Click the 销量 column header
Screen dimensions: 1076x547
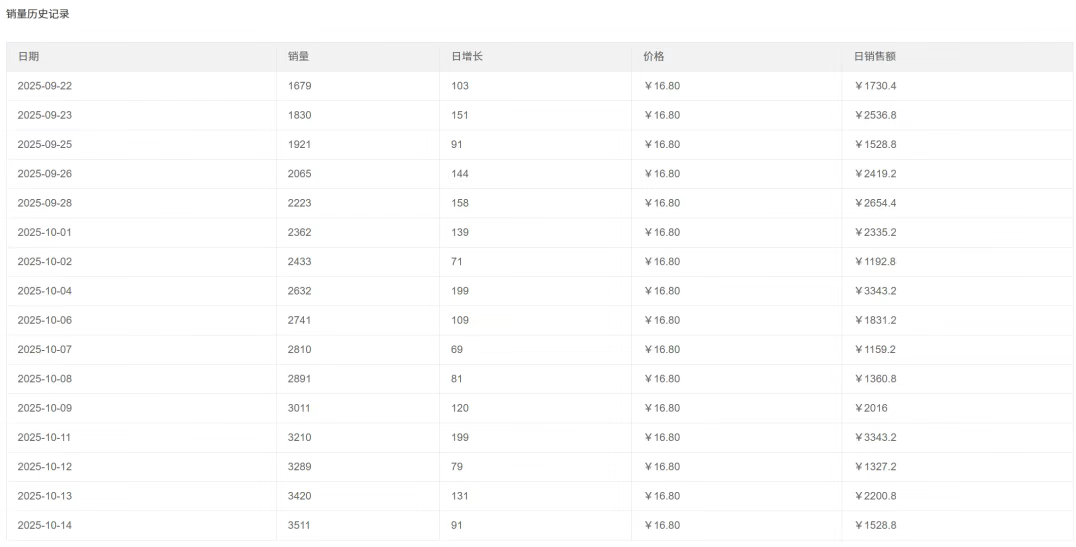pos(298,57)
